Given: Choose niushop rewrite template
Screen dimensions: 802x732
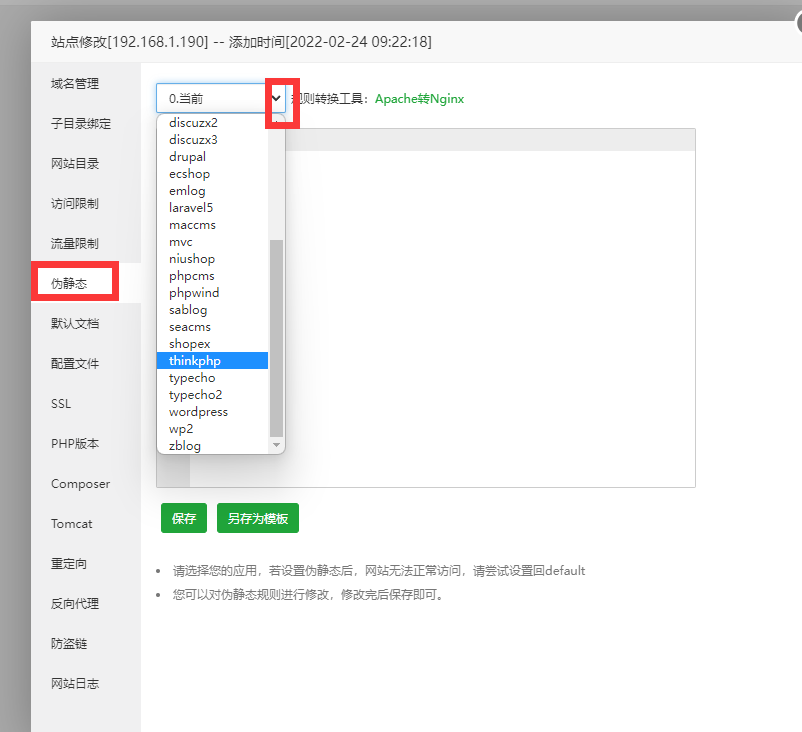Looking at the screenshot, I should coord(212,259).
